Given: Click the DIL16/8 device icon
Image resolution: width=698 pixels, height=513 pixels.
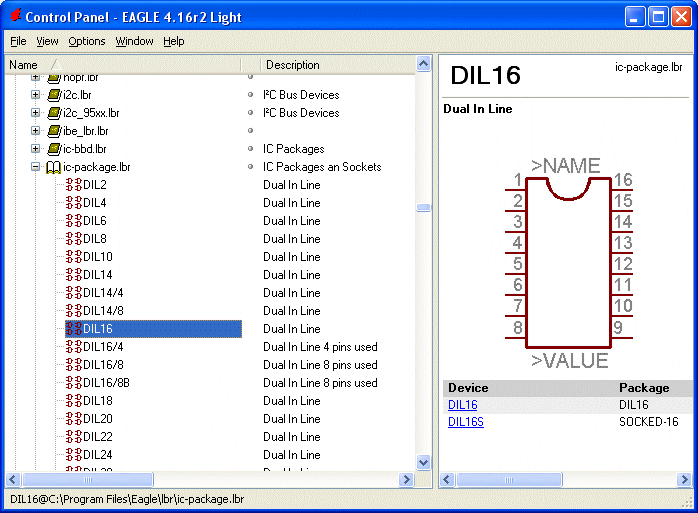Looking at the screenshot, I should coord(74,365).
